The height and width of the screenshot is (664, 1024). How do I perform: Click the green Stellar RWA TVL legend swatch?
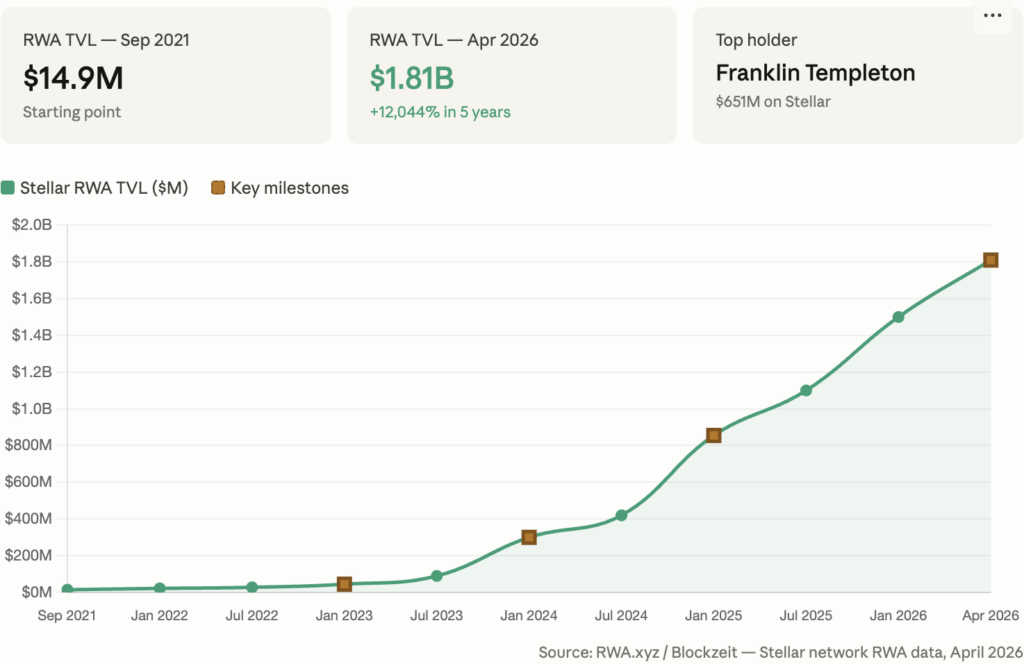point(9,187)
